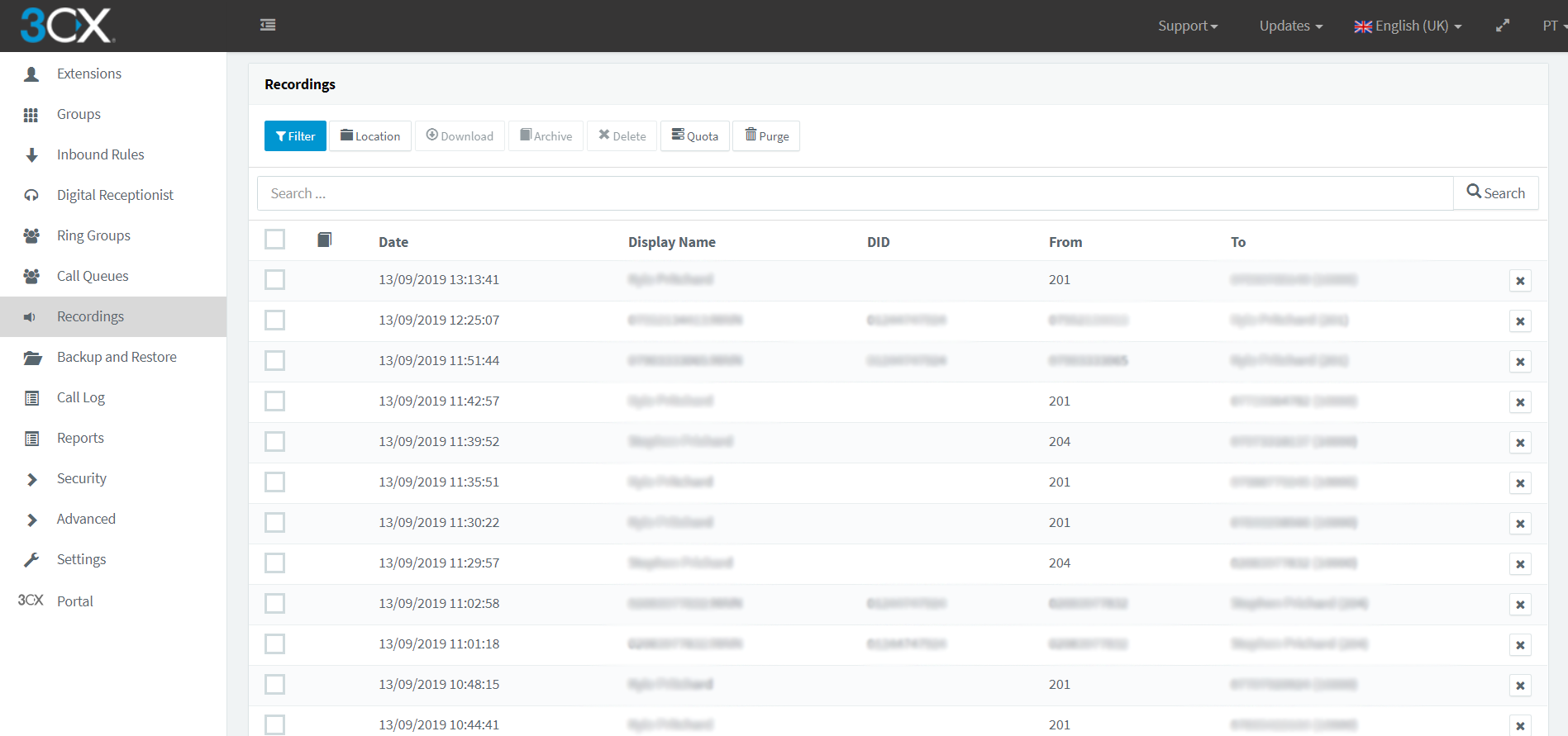Open the Support dropdown menu
This screenshot has height=736, width=1568.
coord(1187,26)
